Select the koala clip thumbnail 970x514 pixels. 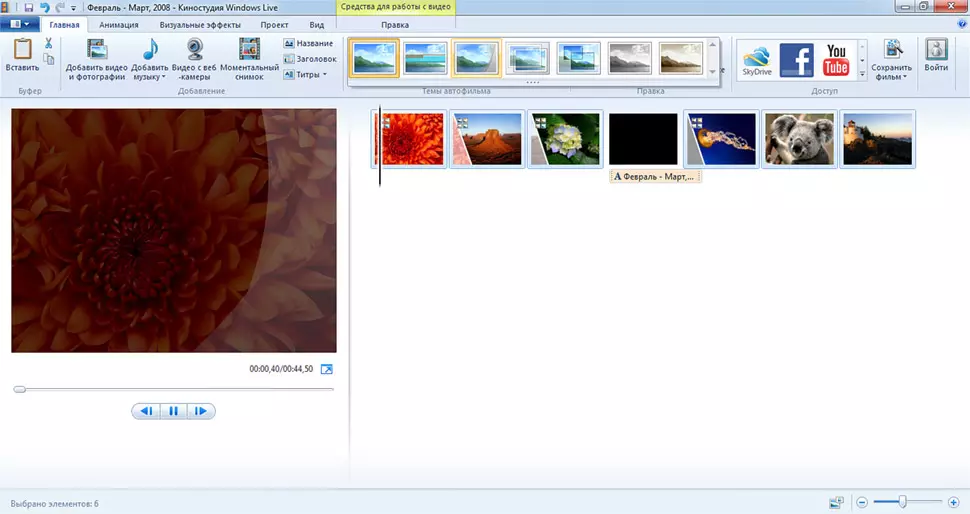tap(799, 139)
